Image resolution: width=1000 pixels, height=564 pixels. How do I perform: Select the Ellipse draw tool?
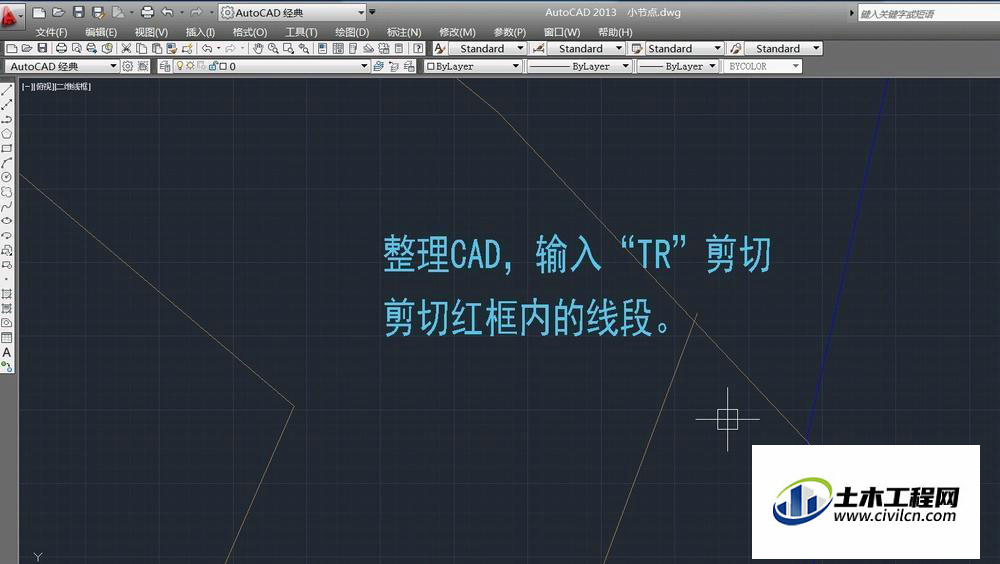[6, 221]
